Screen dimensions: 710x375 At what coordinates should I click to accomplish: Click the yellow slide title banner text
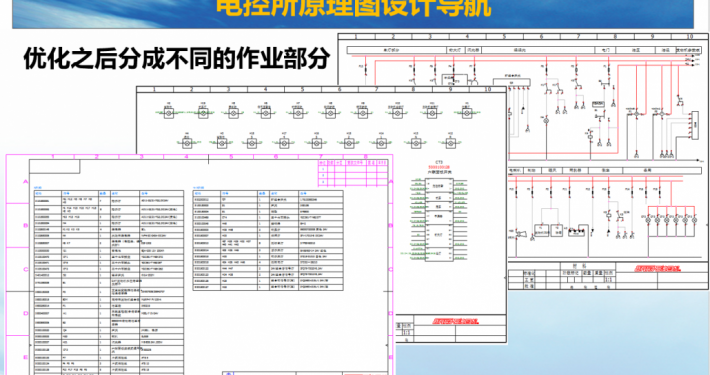pyautogui.click(x=353, y=8)
